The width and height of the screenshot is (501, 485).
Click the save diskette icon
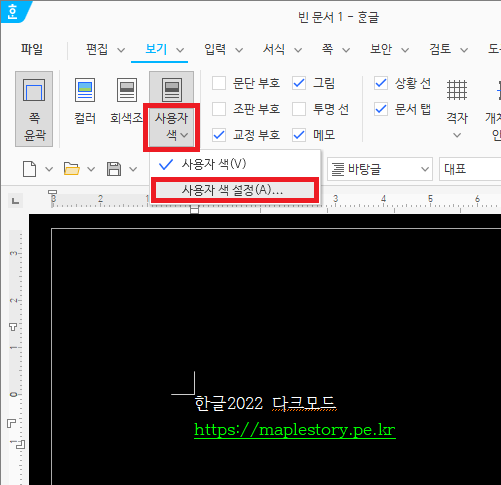click(114, 169)
